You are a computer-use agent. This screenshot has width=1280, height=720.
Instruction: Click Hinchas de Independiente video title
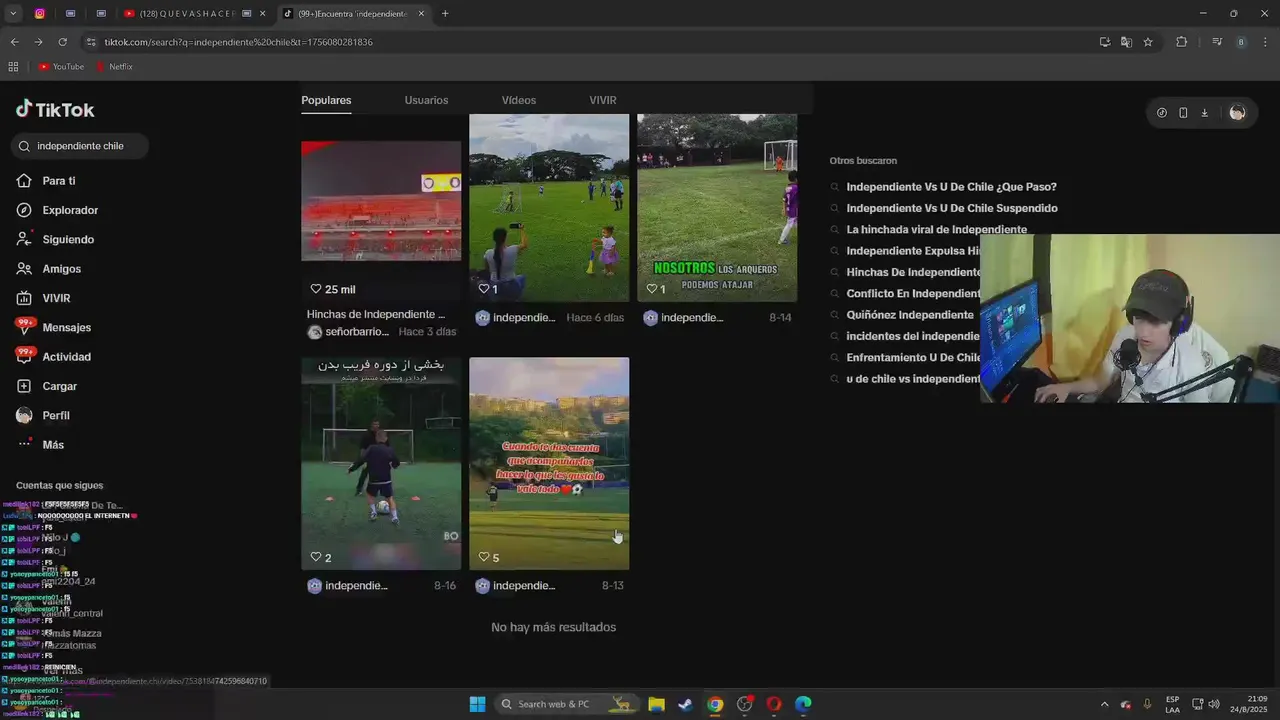click(x=376, y=314)
